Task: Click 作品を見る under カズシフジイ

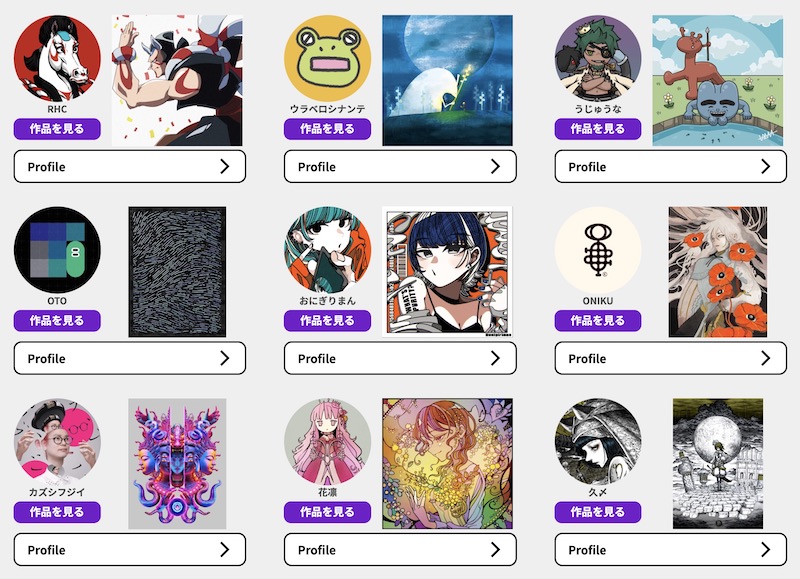Action: (x=57, y=512)
